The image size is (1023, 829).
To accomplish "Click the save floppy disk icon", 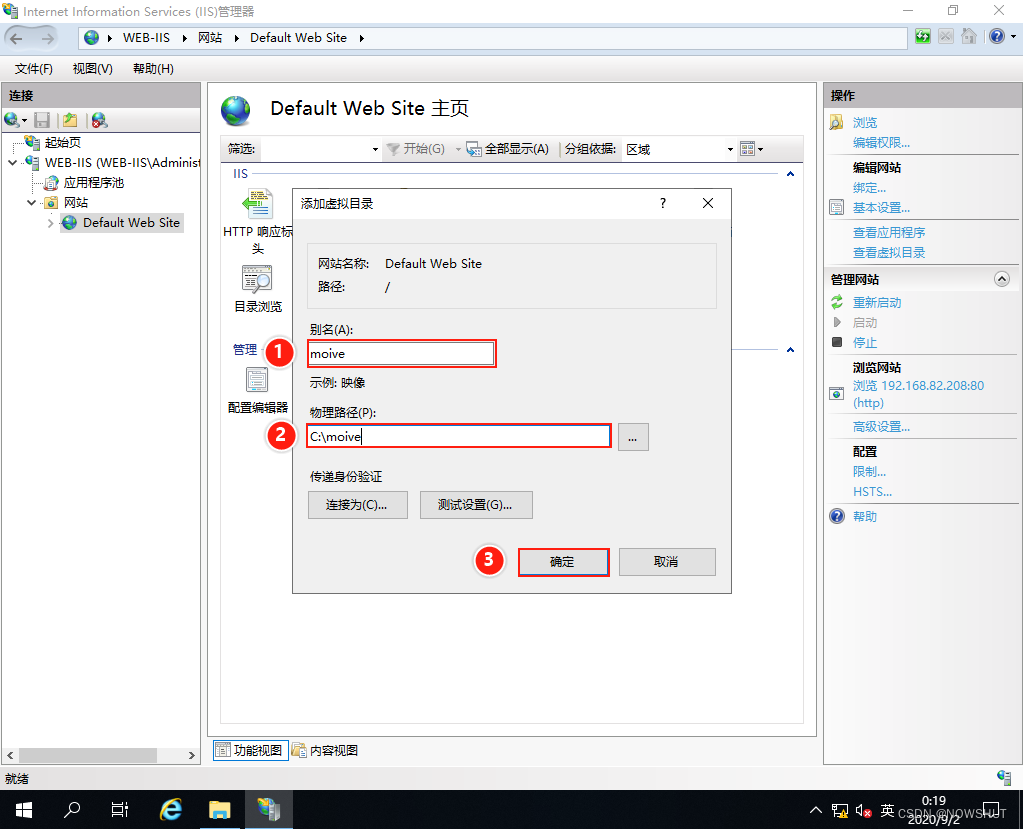I will pos(42,120).
